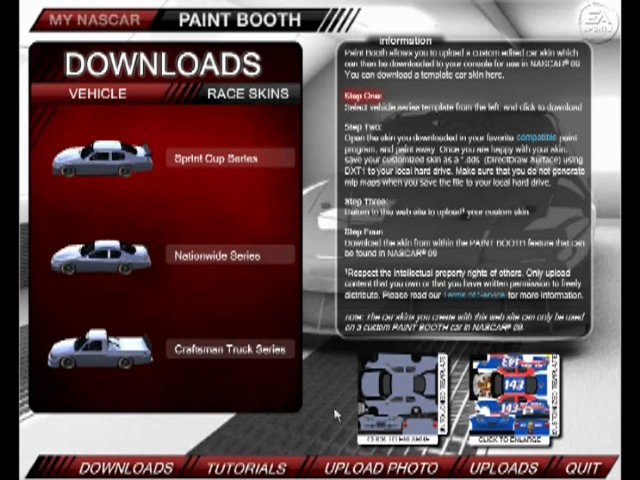Click the Nationwide Series car icon
This screenshot has width=640, height=480.
click(x=101, y=257)
